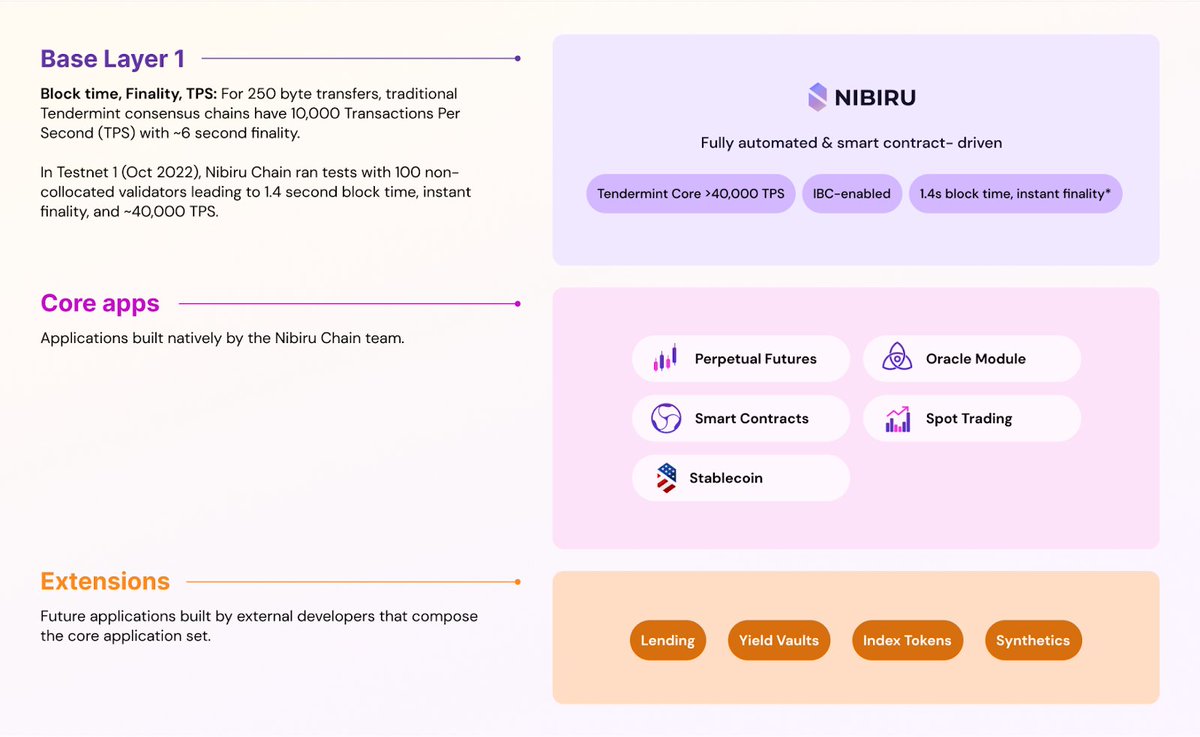The image size is (1200, 737).
Task: Click the Lending extension button
Action: tap(668, 640)
